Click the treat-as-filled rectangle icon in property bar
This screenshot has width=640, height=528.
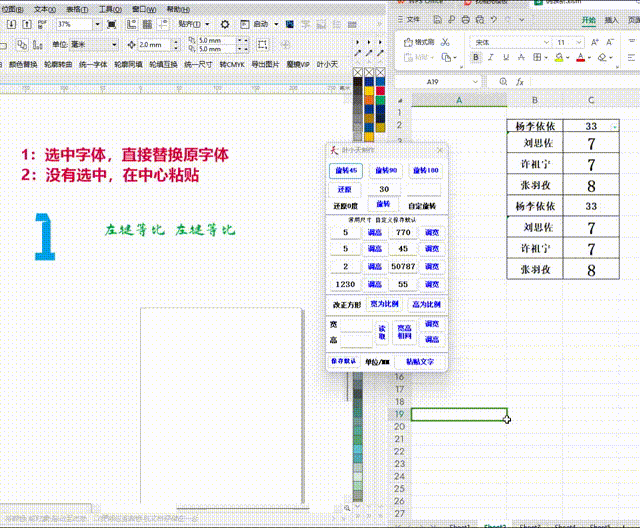coord(262,44)
